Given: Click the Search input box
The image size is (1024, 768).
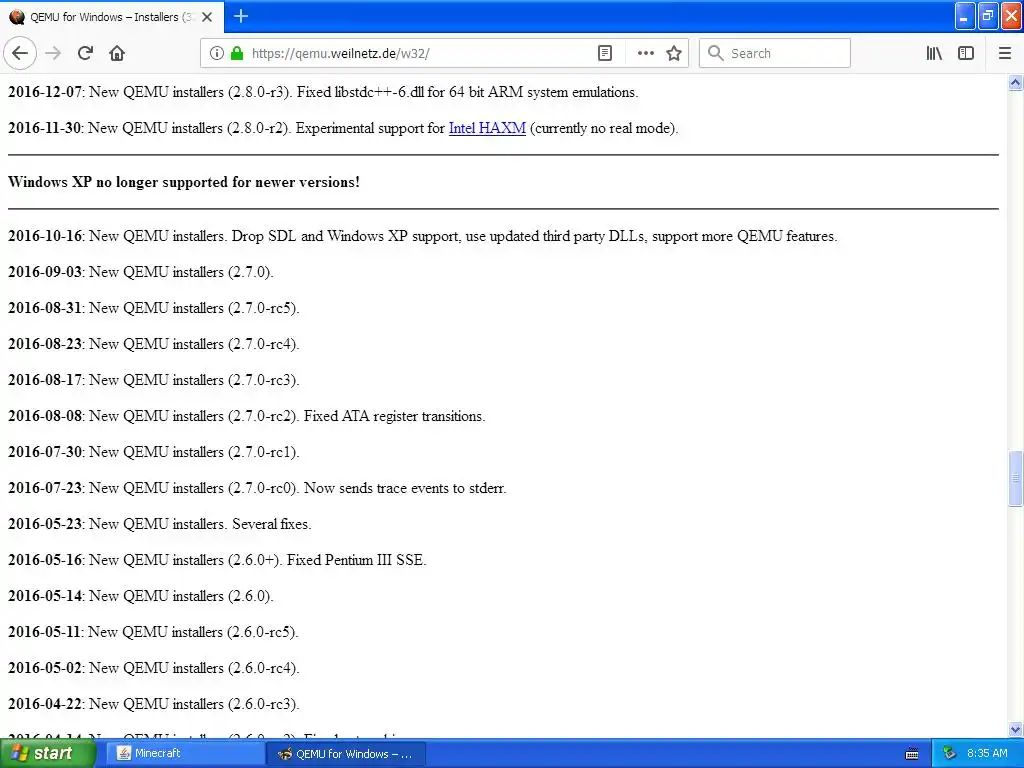Looking at the screenshot, I should point(775,53).
